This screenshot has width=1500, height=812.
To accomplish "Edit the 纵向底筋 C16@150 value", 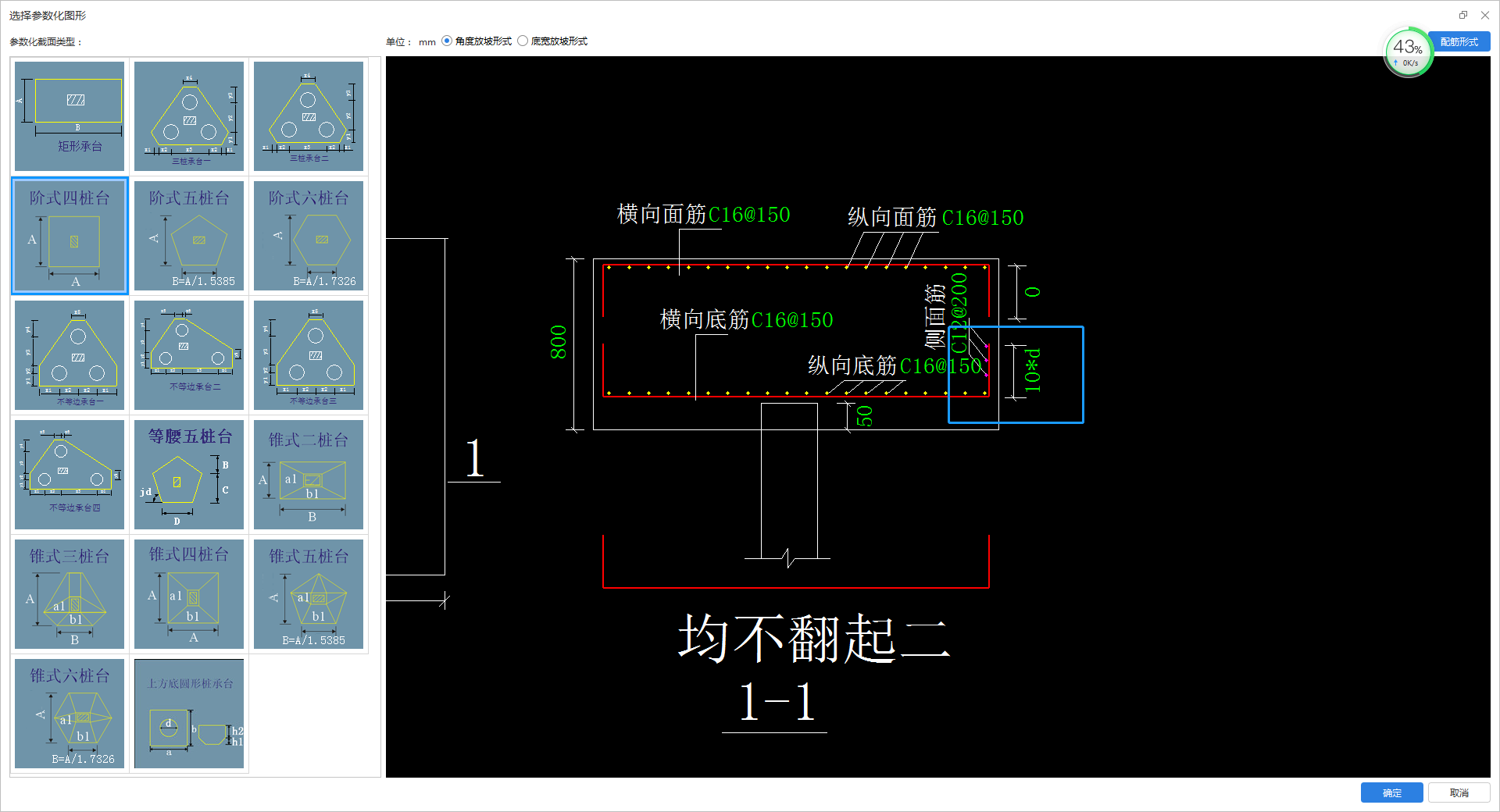I will [x=941, y=366].
